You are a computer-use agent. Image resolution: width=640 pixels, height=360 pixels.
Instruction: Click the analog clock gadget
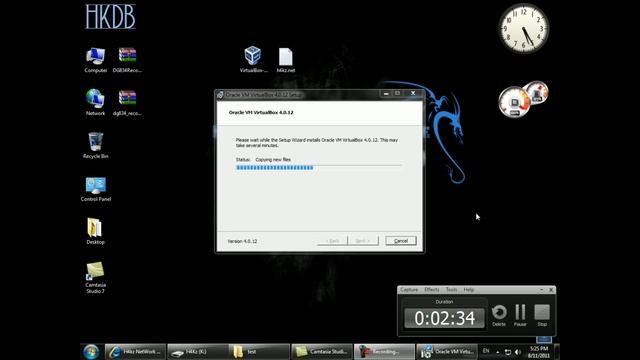524,28
